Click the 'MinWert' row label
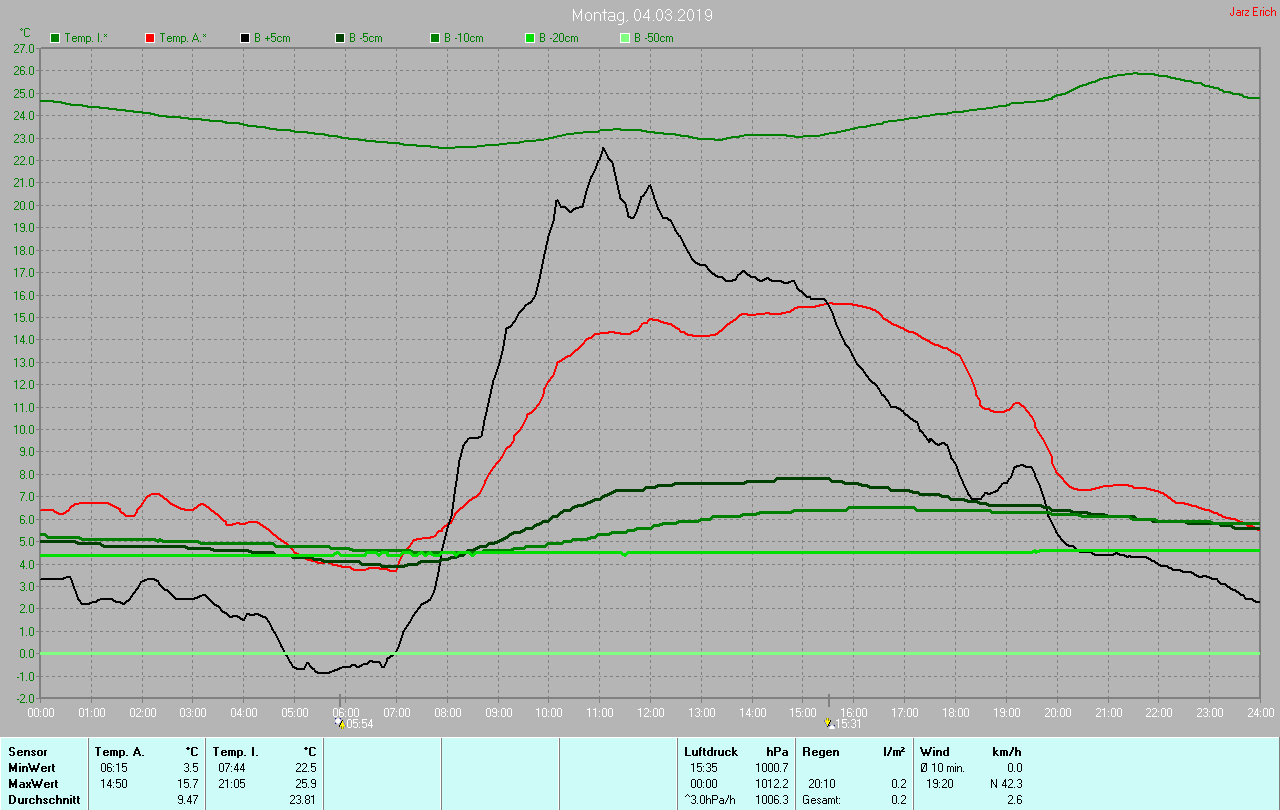This screenshot has height=810, width=1280. [30, 767]
